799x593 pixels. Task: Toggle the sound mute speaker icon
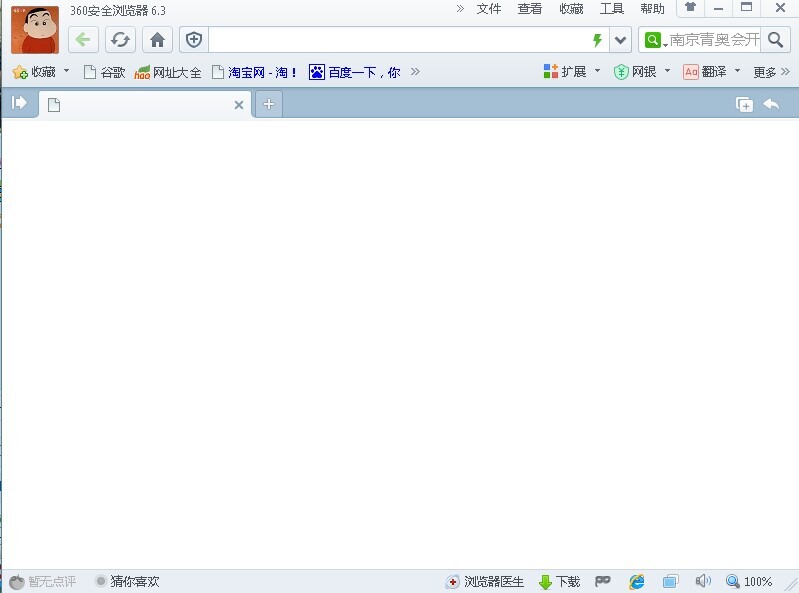703,581
